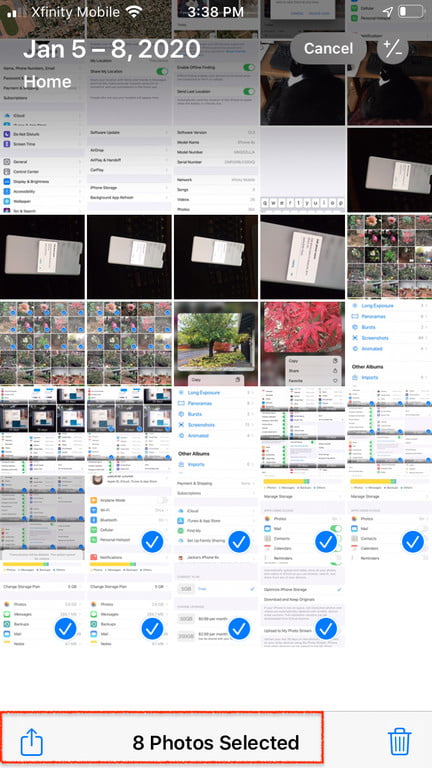Deselect the Airplane Mode settings screenshot checkmark
Image resolution: width=432 pixels, height=768 pixels.
152,542
